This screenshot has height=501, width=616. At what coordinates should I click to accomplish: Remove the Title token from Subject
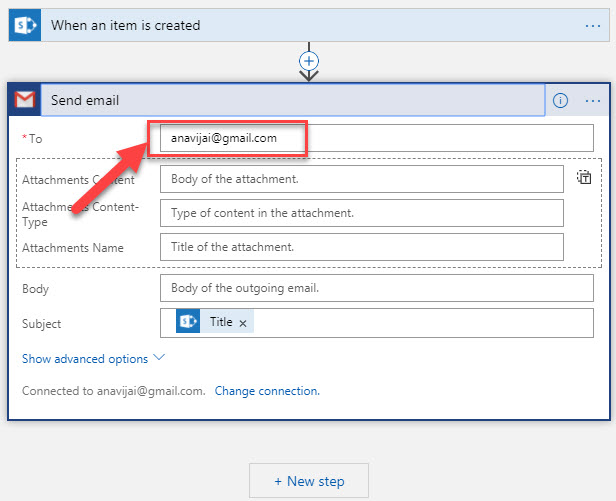[x=243, y=323]
